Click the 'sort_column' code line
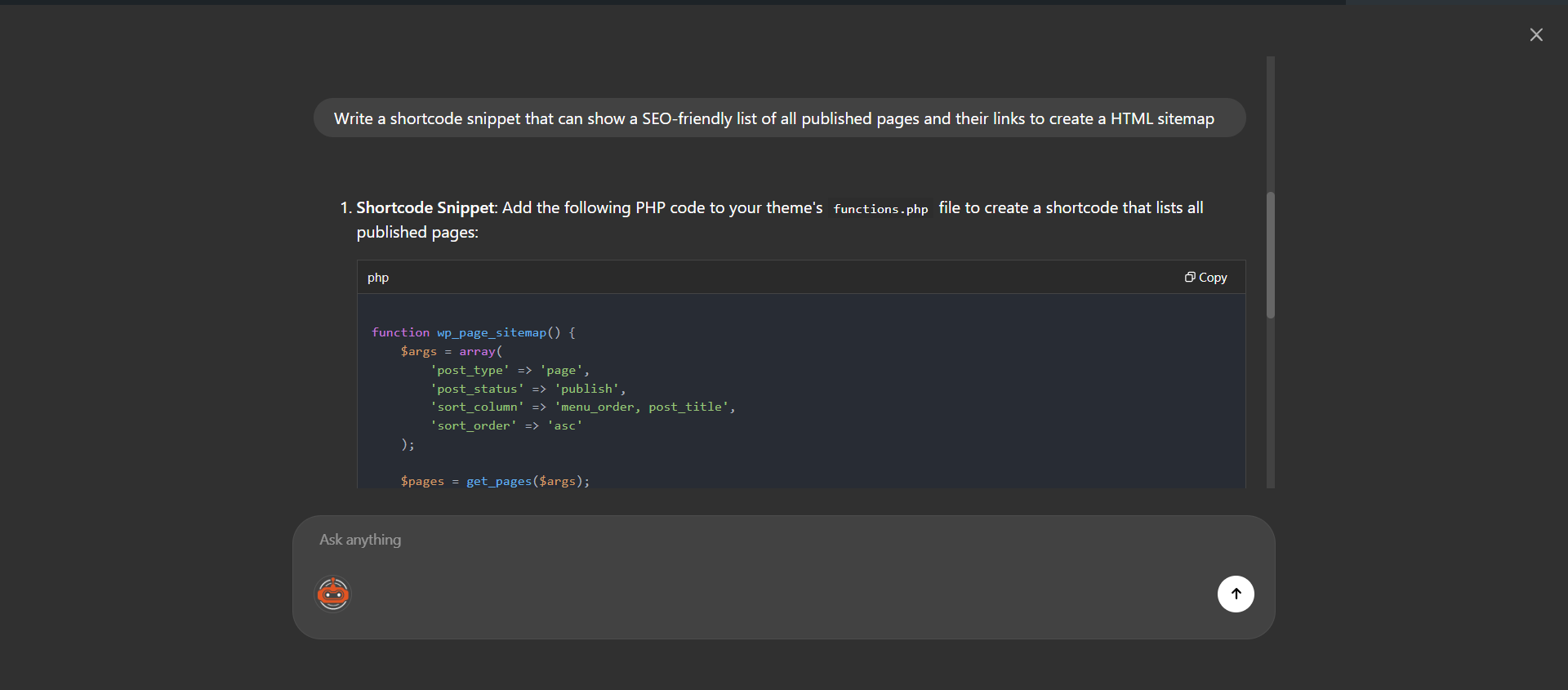This screenshot has width=1568, height=690. [x=583, y=407]
